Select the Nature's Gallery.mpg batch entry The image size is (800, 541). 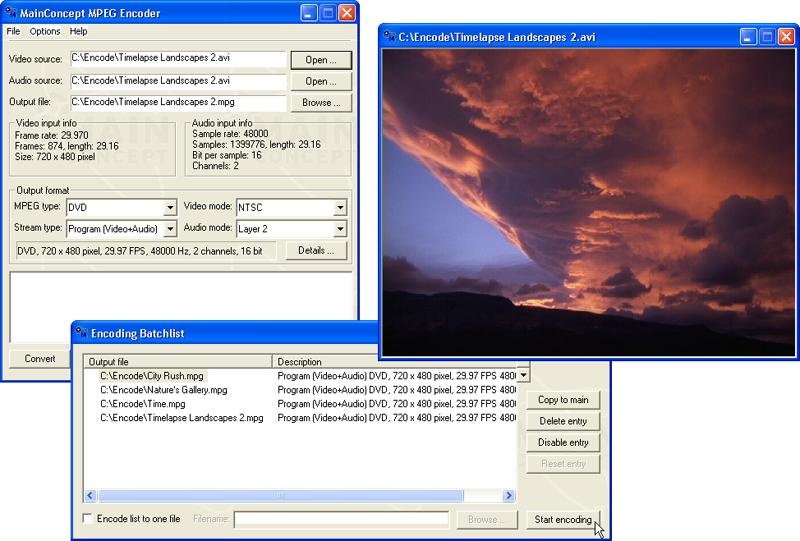pyautogui.click(x=163, y=390)
